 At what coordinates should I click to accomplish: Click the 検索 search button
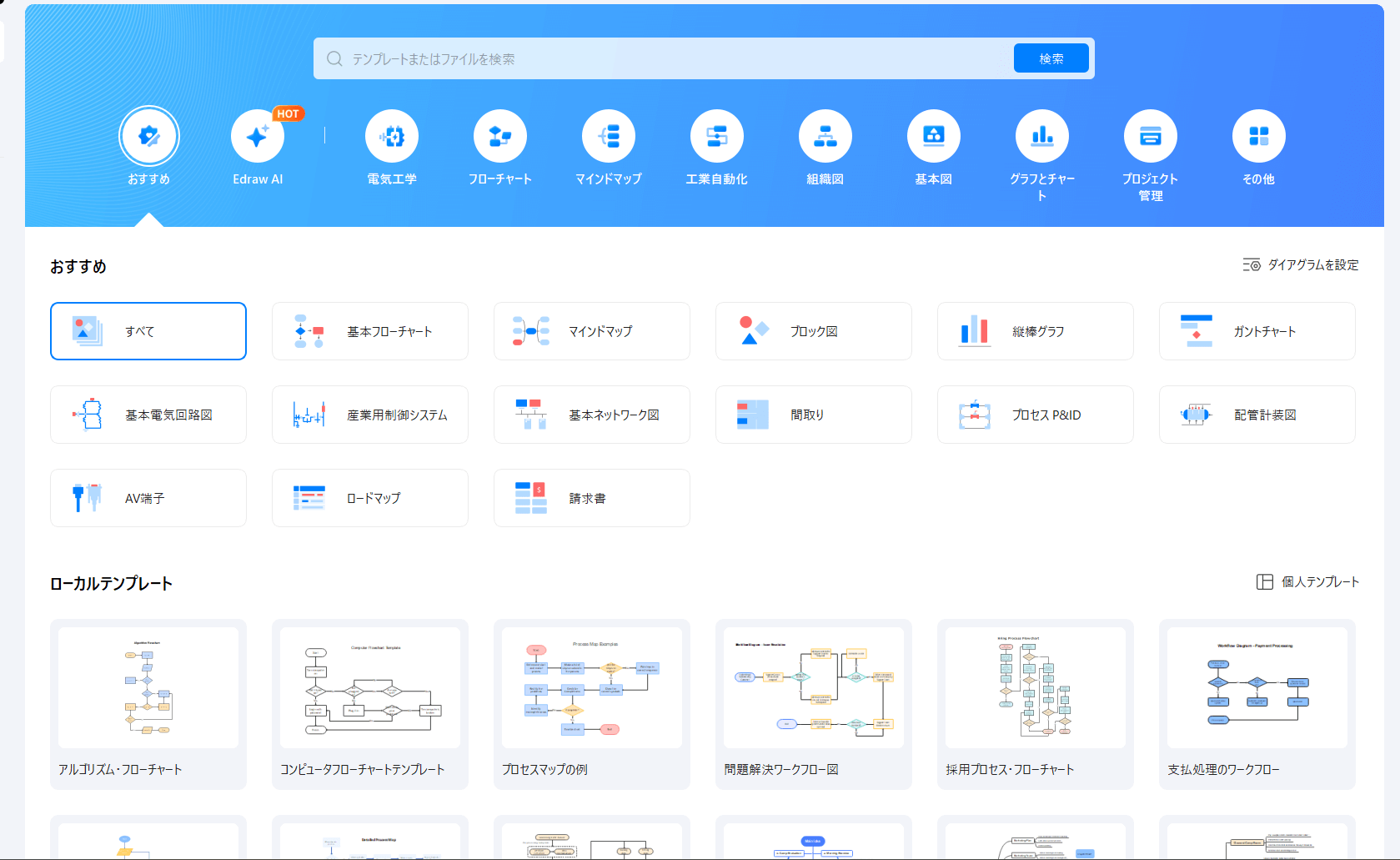point(1051,58)
